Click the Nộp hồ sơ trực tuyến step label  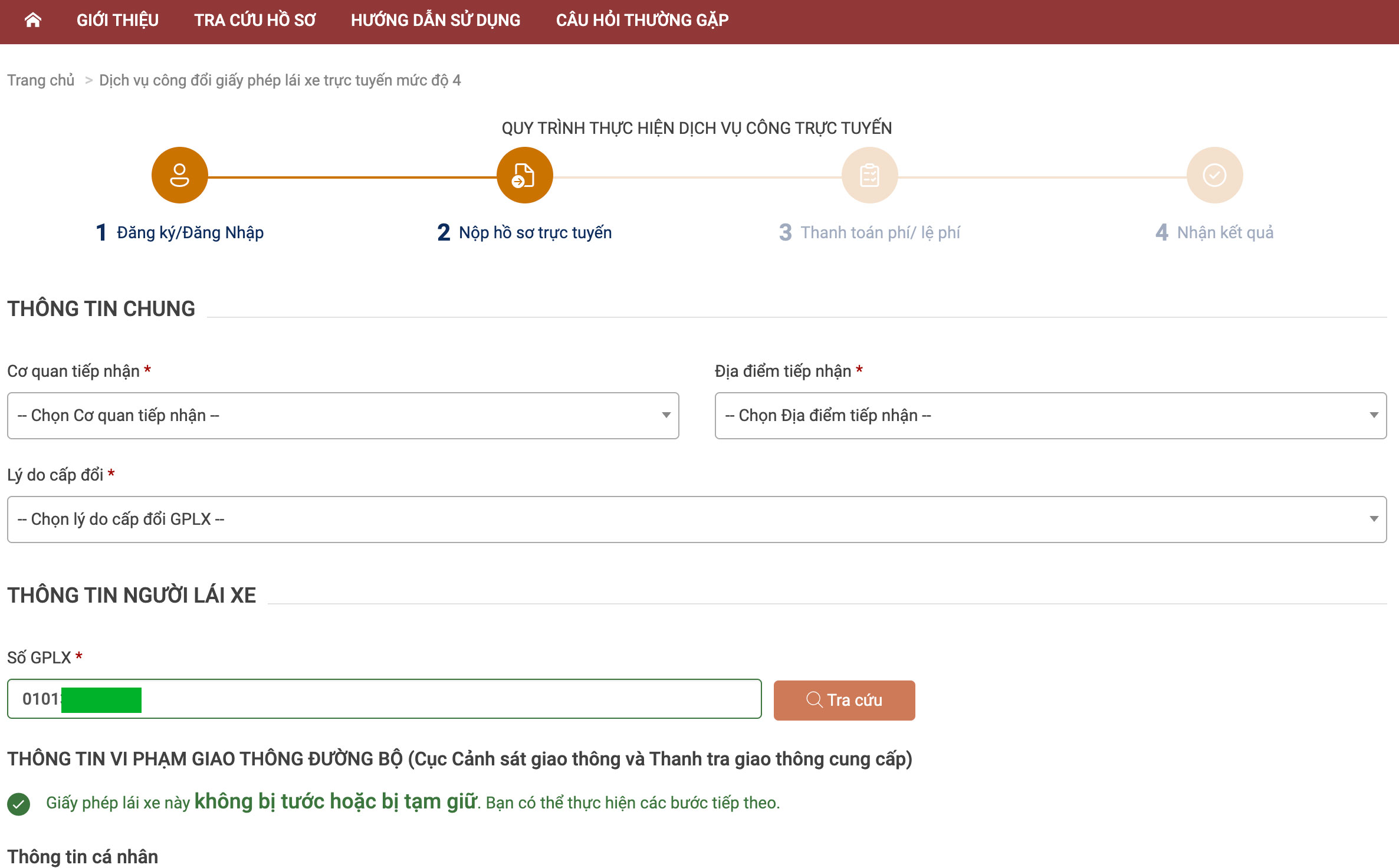point(535,232)
